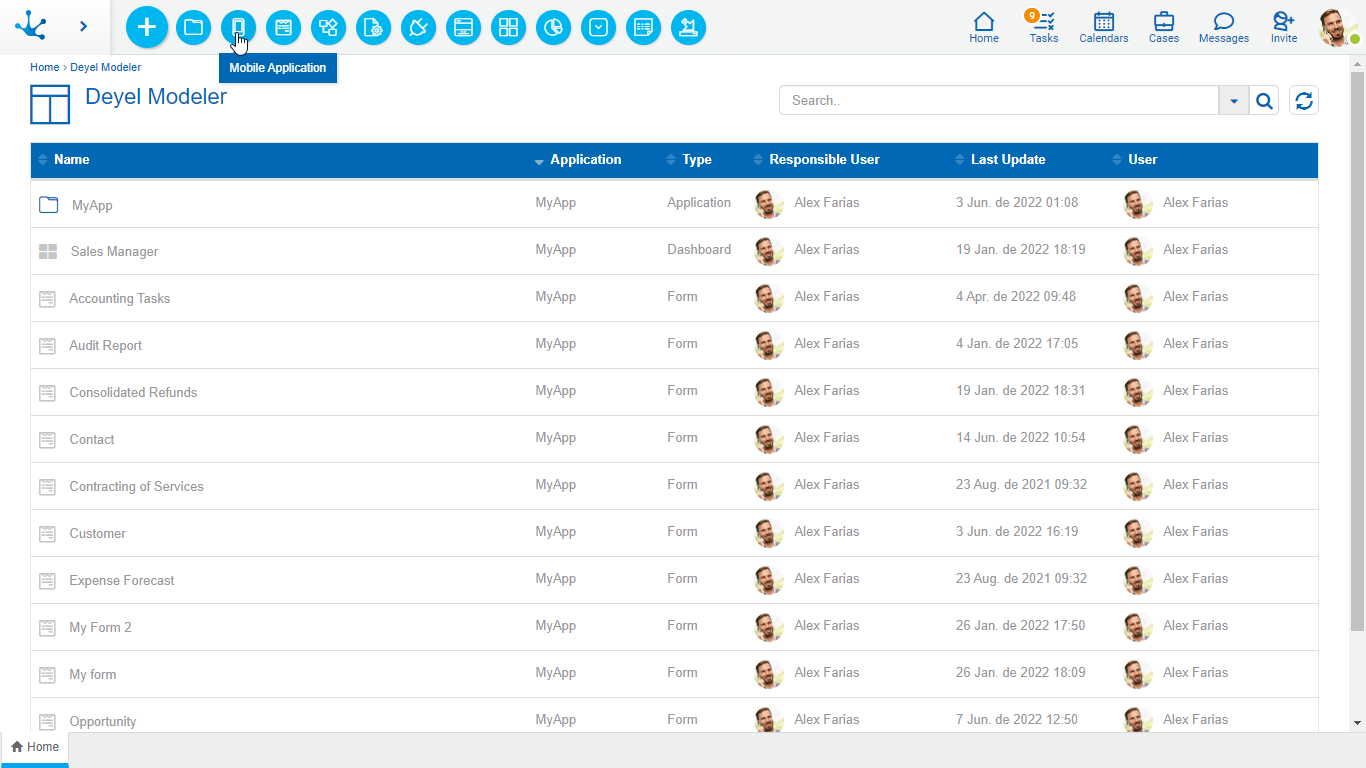1366x768 pixels.
Task: Click inside the Search input field
Action: (999, 100)
